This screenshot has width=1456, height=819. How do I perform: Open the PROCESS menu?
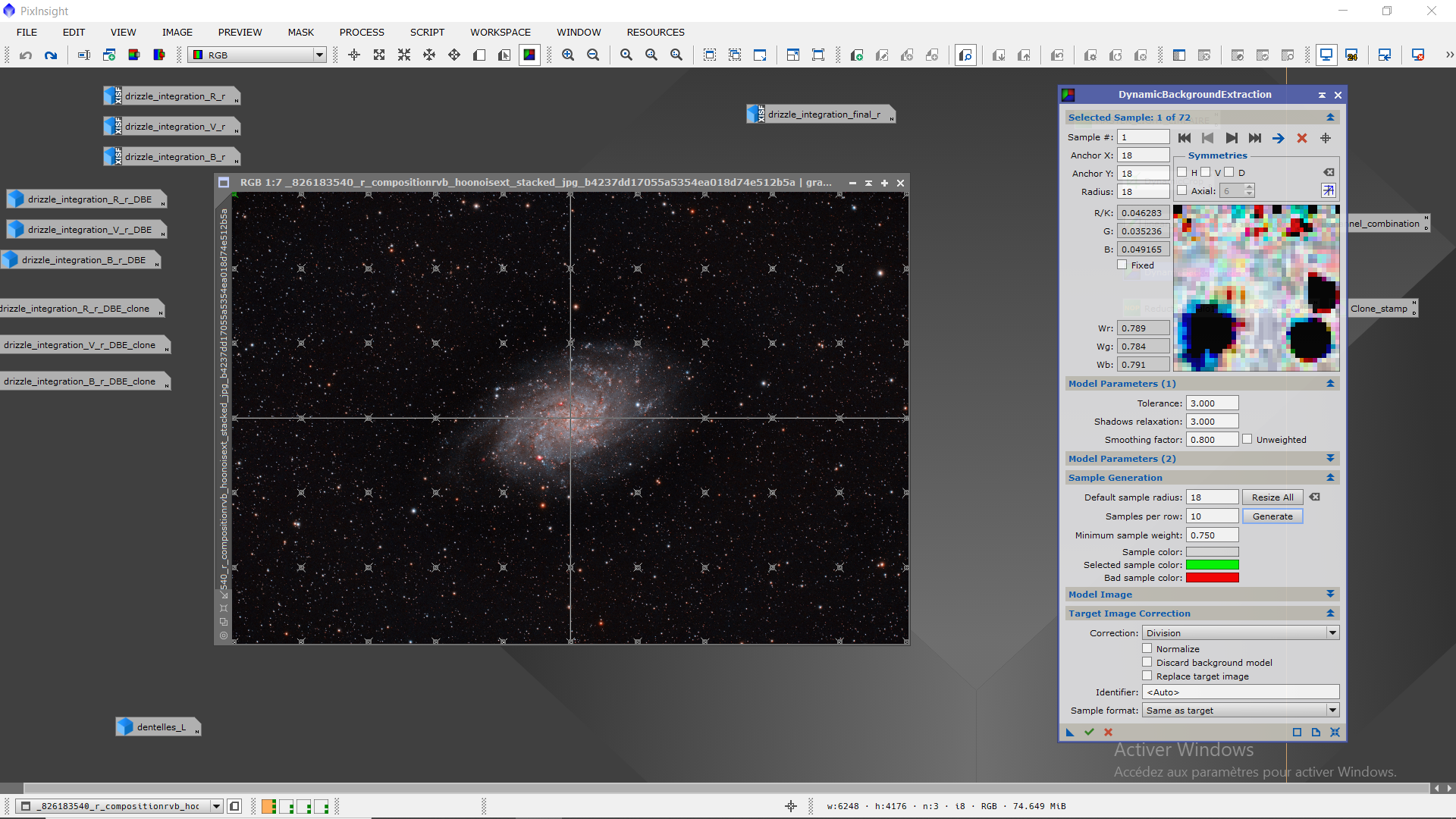tap(362, 33)
